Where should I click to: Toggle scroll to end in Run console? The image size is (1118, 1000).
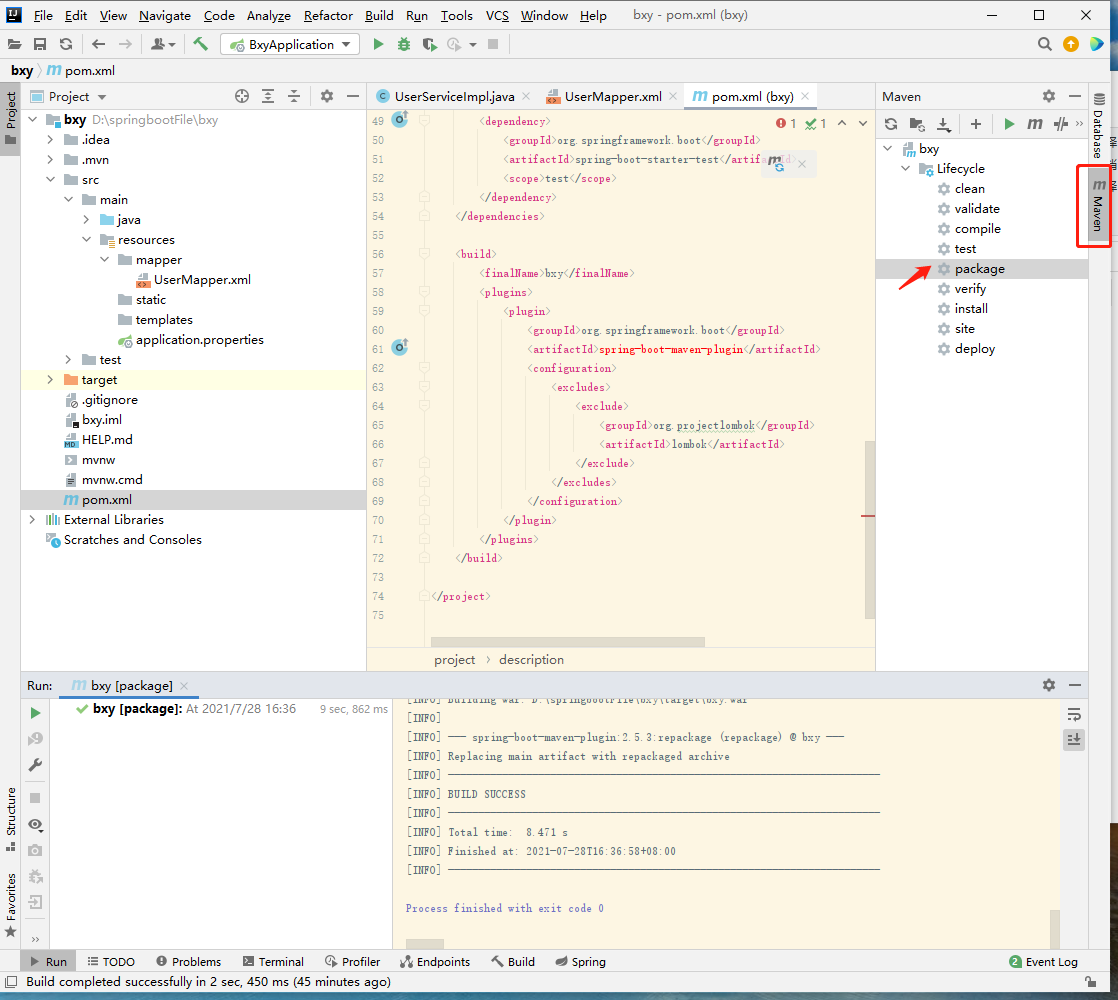click(x=1074, y=739)
